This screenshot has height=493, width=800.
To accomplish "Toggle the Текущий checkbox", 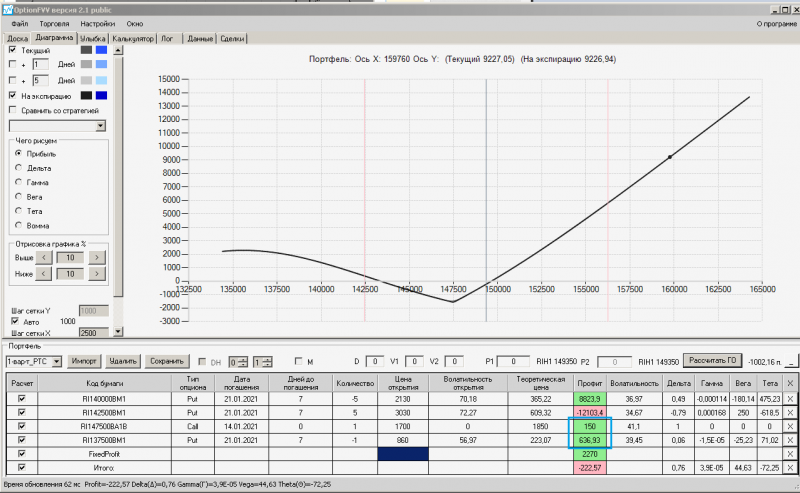I will [13, 50].
